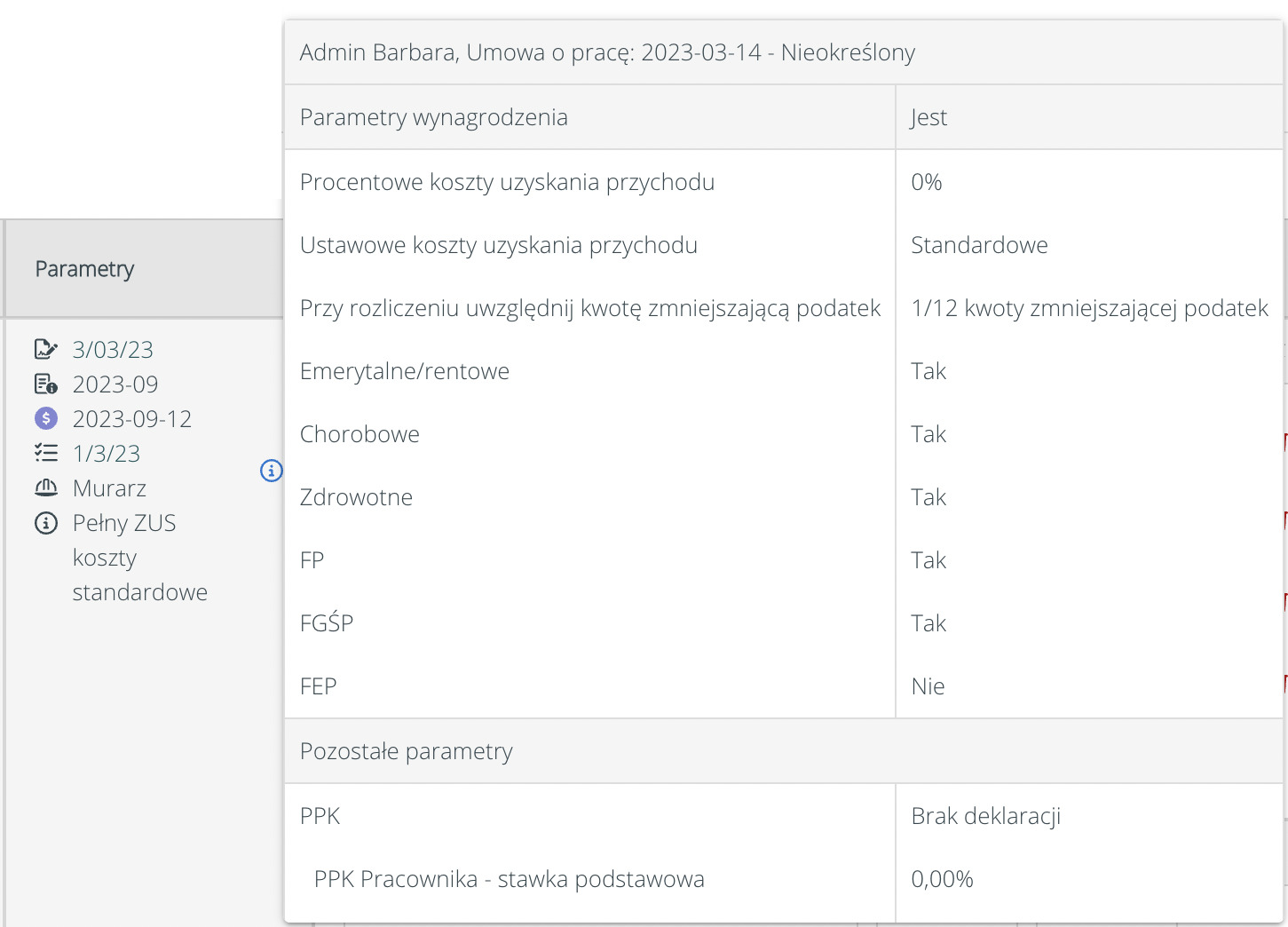Click the checklist icon beside 1/3/23
This screenshot has height=927, width=1288.
coord(45,453)
